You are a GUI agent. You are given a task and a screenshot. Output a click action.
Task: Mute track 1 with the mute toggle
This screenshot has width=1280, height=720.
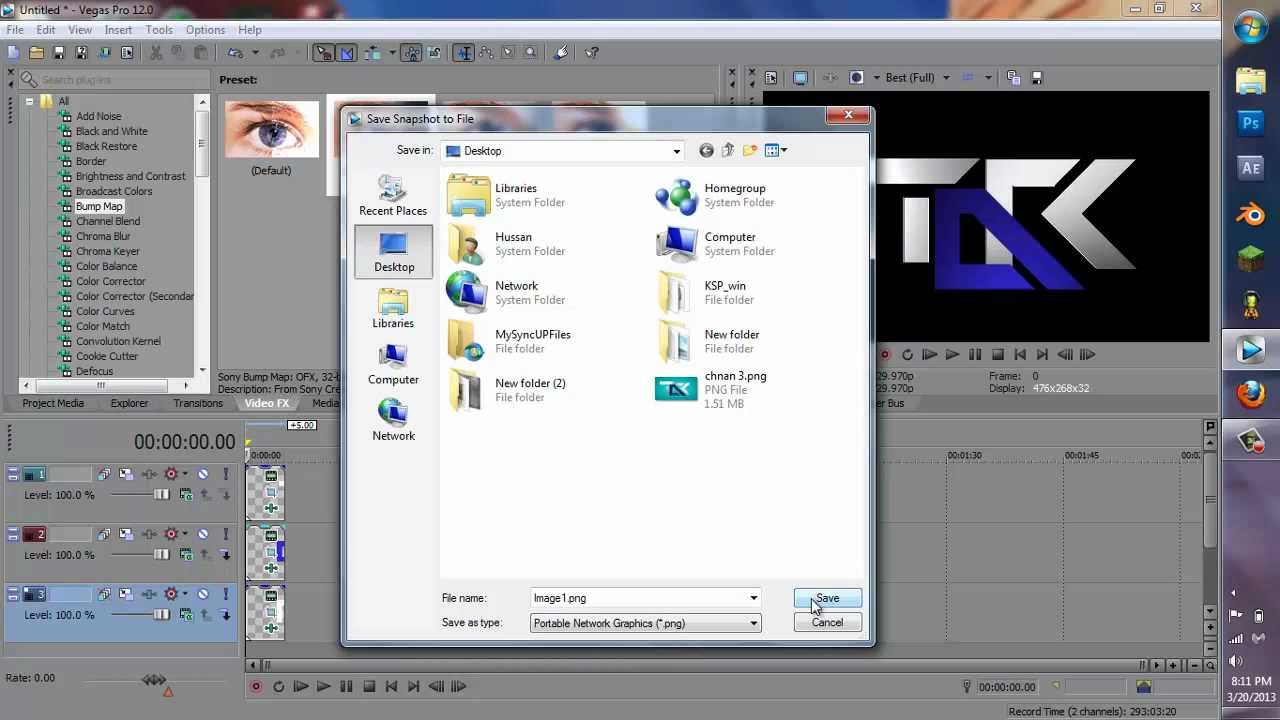coord(203,474)
